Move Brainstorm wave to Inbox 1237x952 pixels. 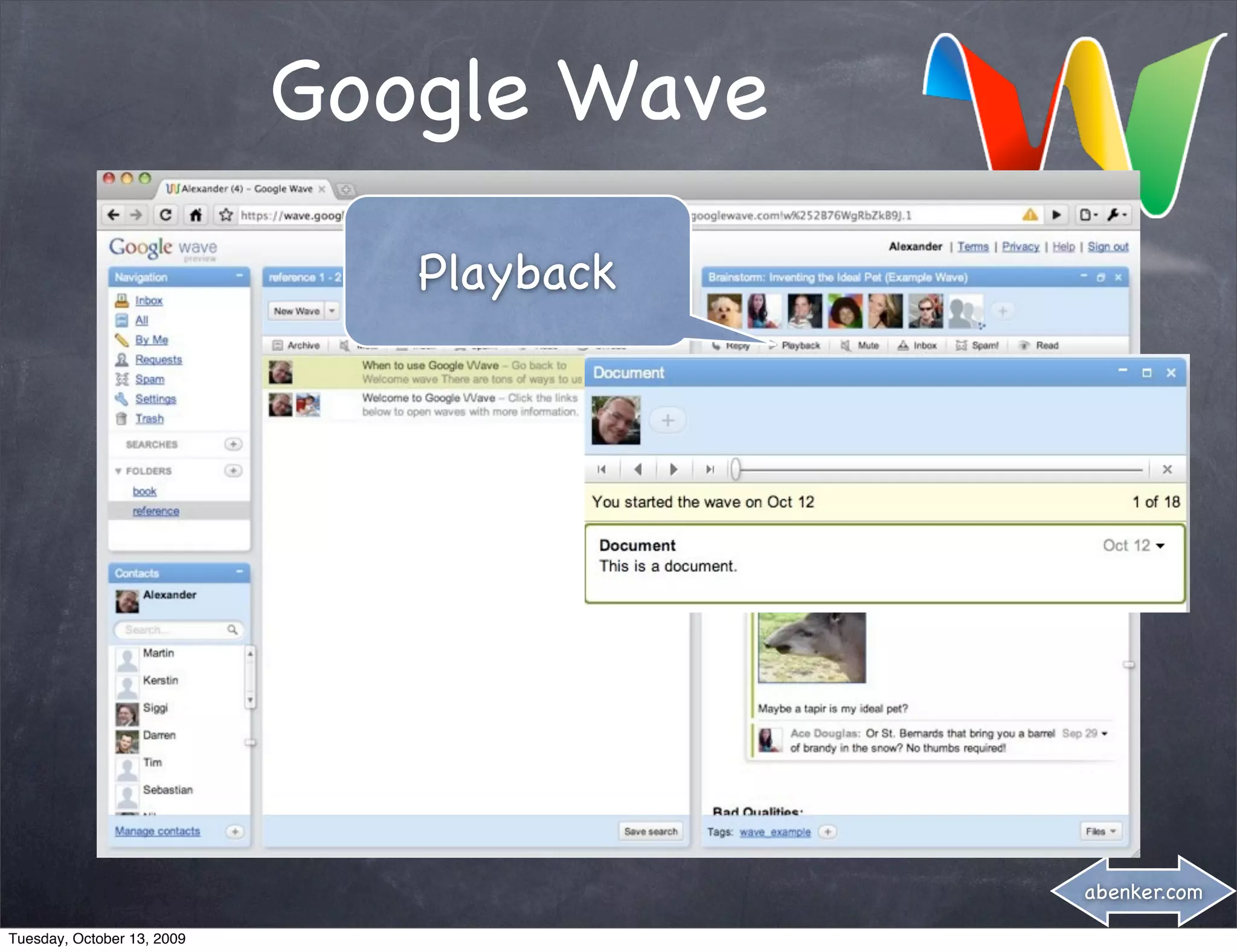click(x=917, y=346)
